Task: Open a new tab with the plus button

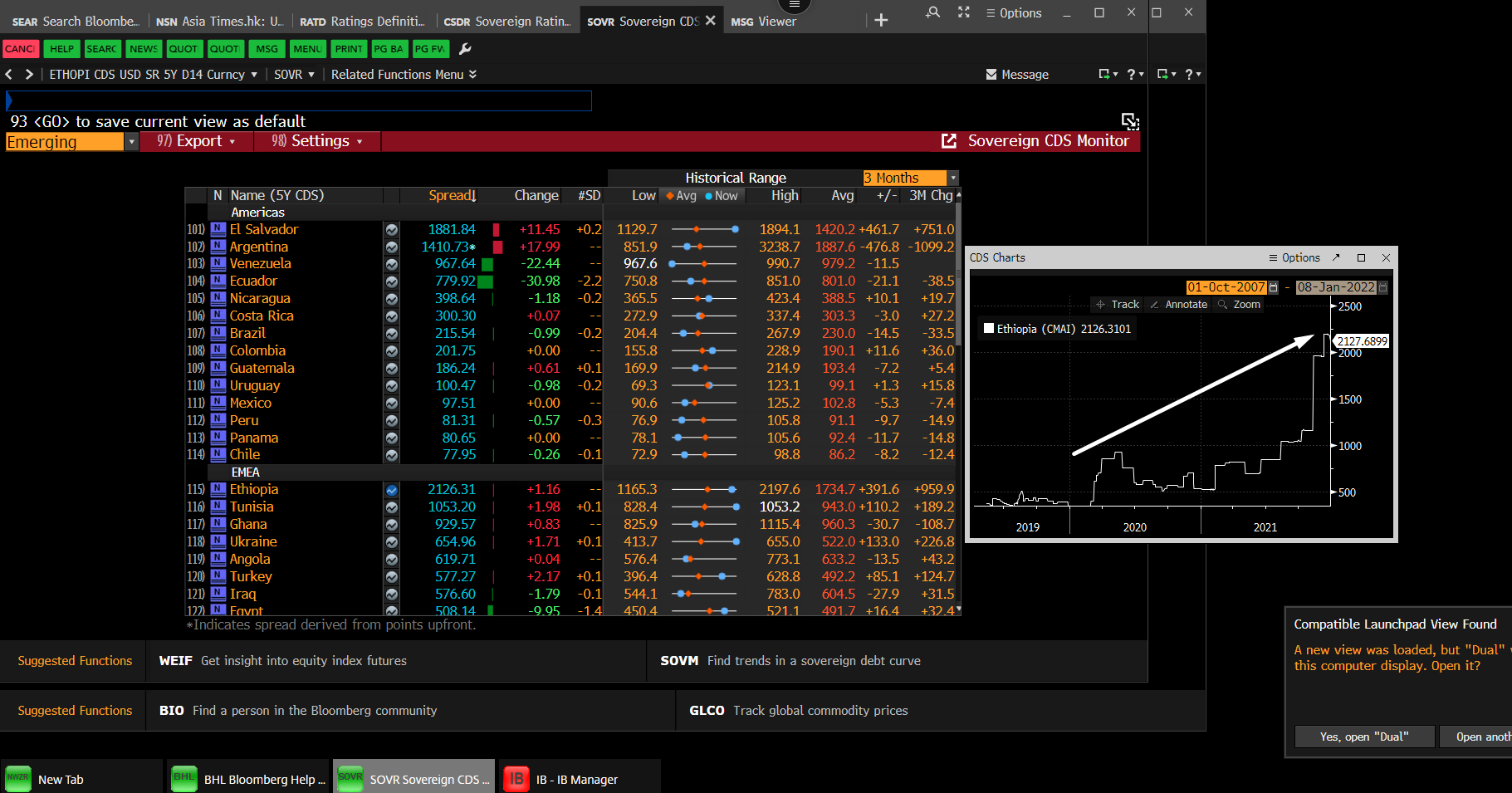Action: click(x=882, y=21)
